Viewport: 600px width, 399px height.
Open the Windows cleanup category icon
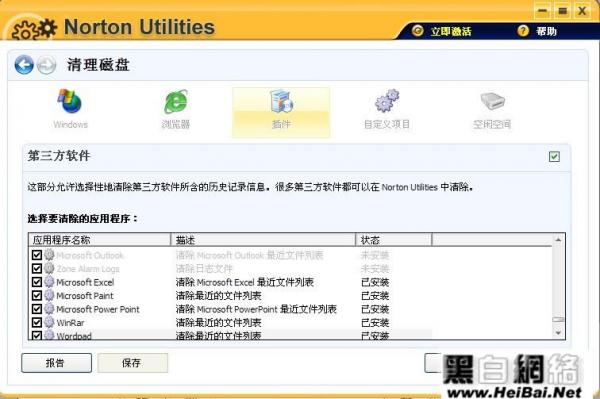[70, 102]
